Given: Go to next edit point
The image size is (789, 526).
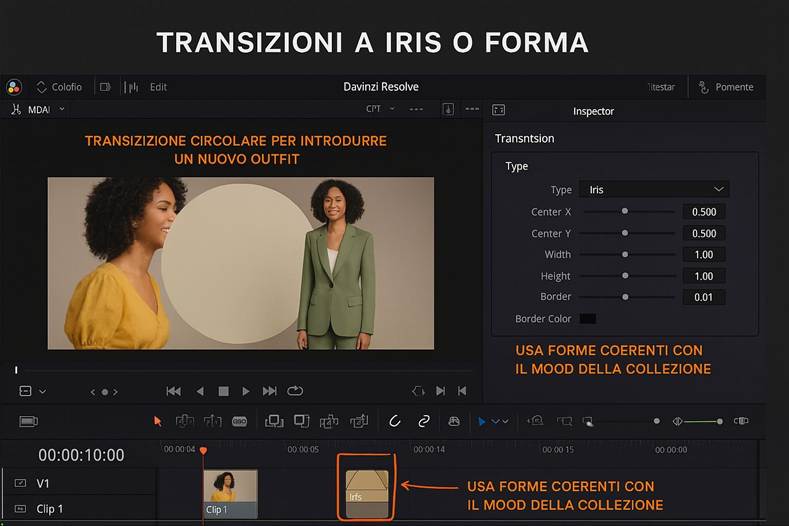Looking at the screenshot, I should pyautogui.click(x=441, y=391).
